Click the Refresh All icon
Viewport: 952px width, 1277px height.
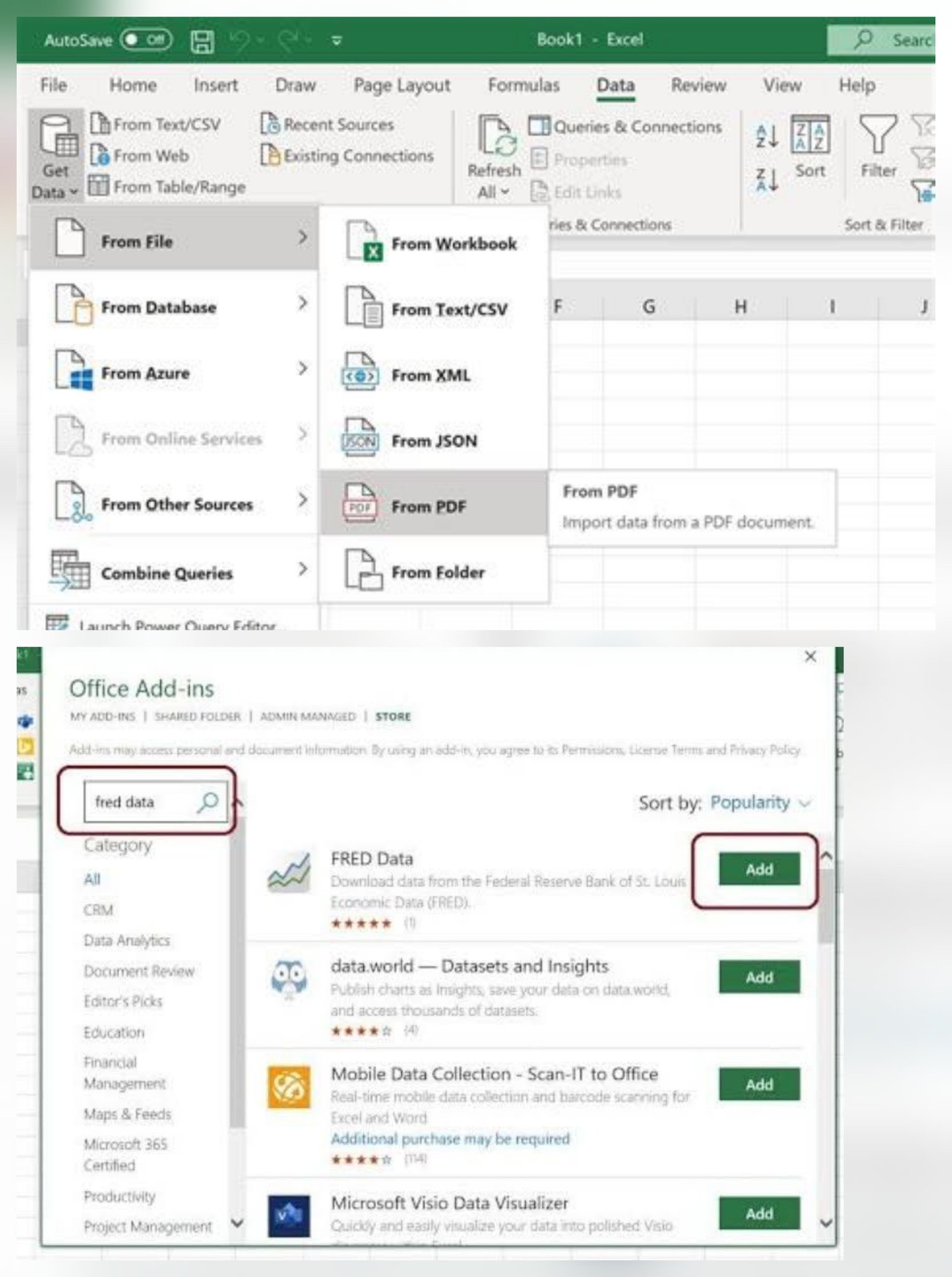click(497, 135)
